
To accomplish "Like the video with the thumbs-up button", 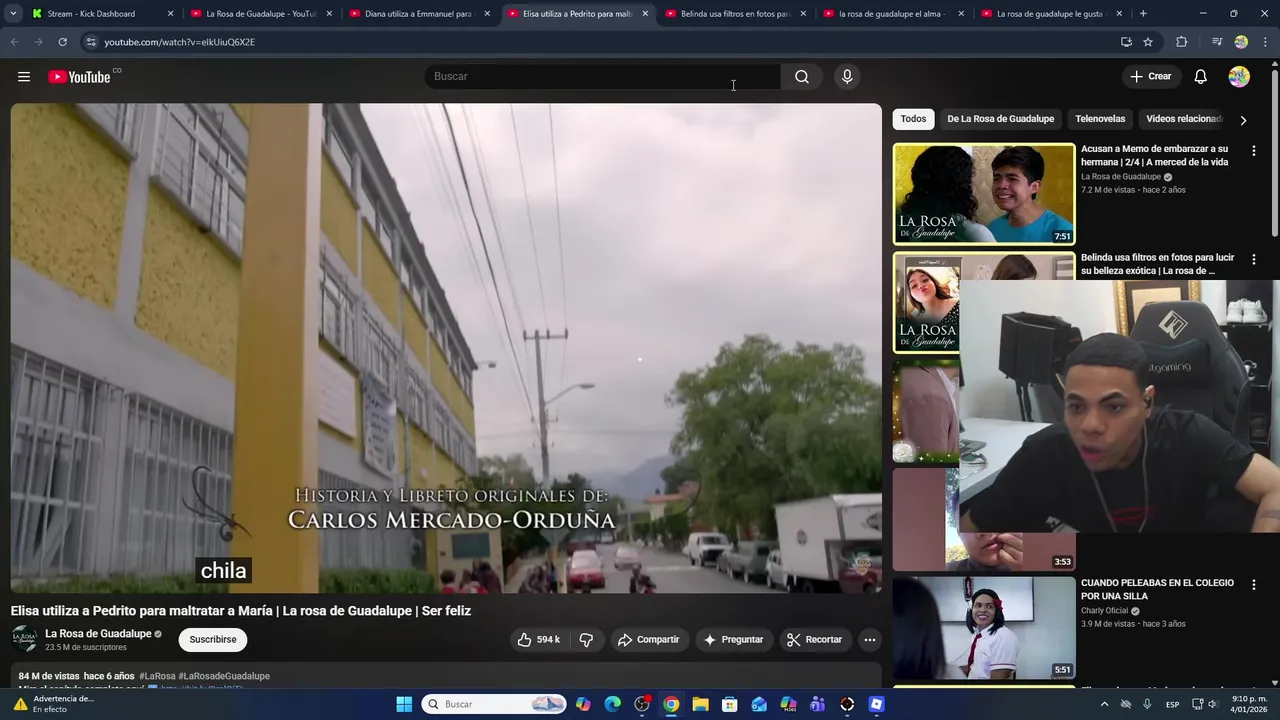I will tap(538, 640).
